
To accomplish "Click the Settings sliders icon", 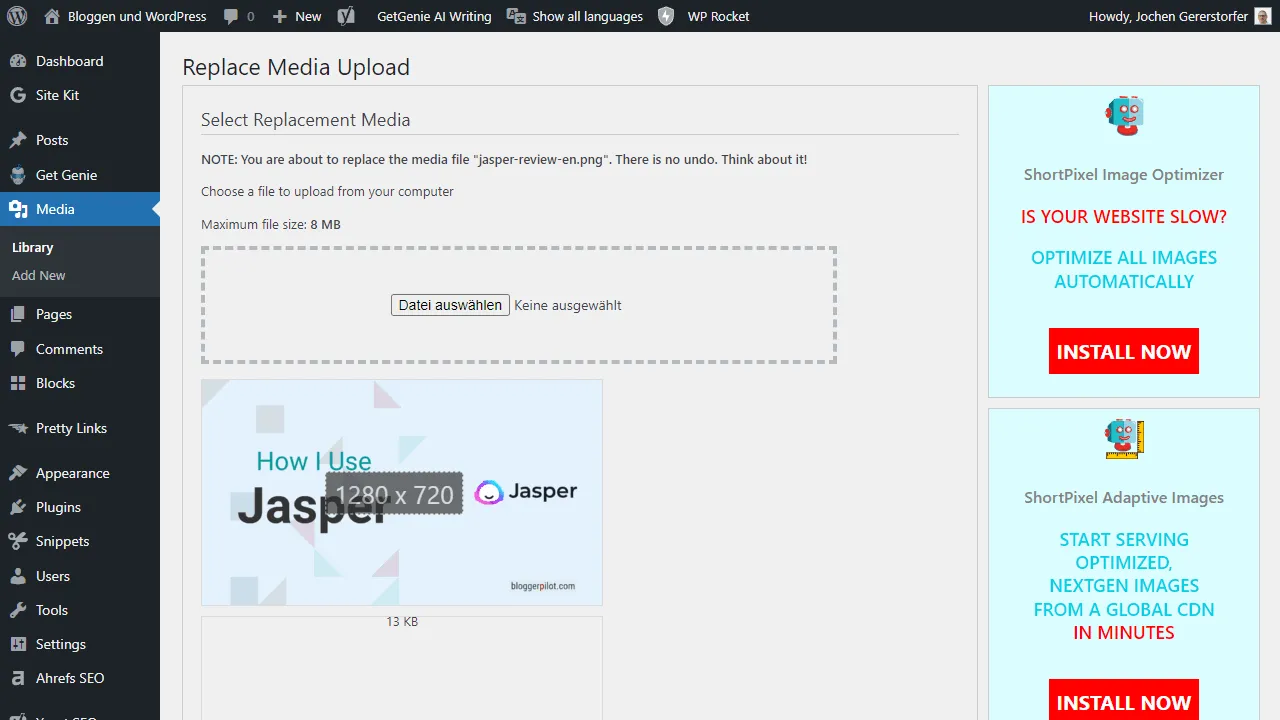I will coord(18,644).
